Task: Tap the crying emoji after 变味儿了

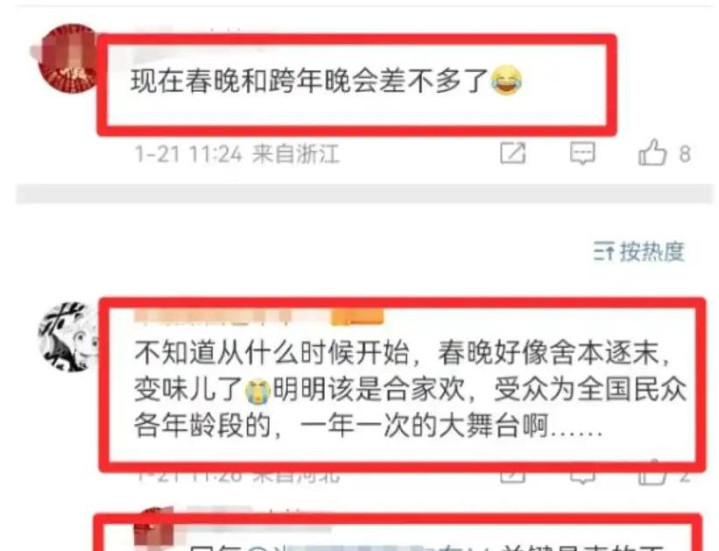Action: (258, 391)
